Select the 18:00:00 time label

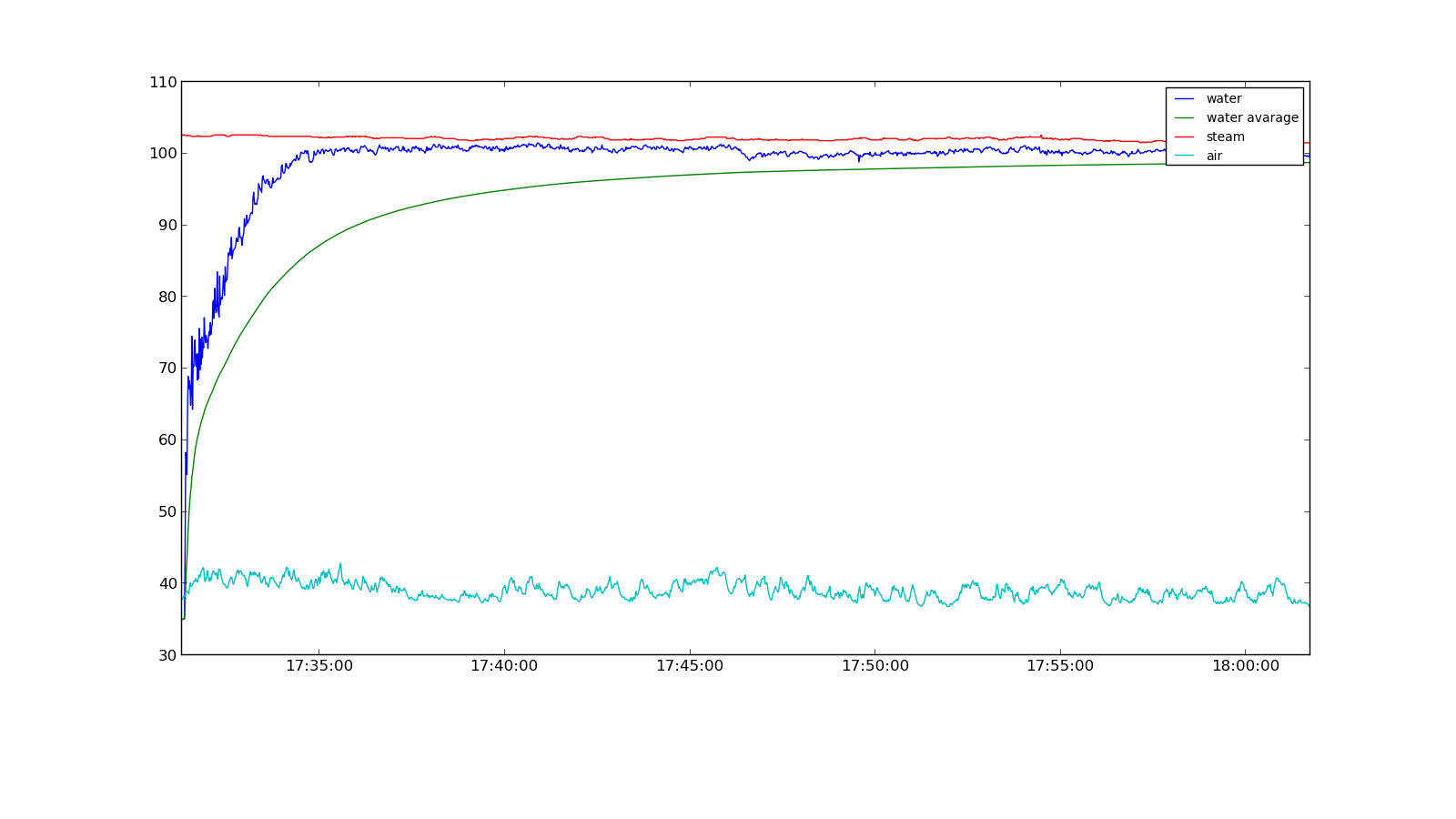[1245, 666]
